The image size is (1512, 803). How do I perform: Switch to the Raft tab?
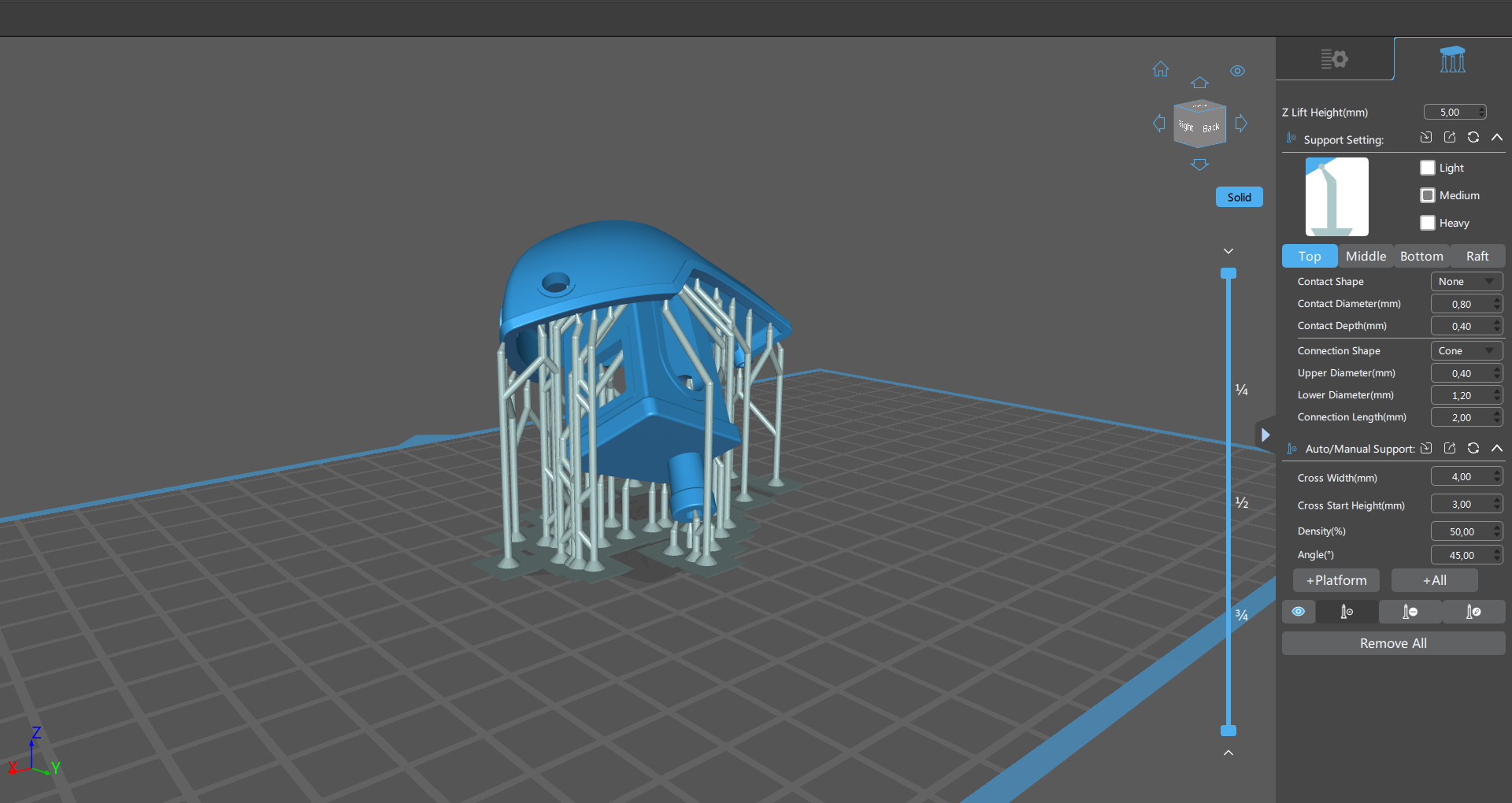point(1477,256)
